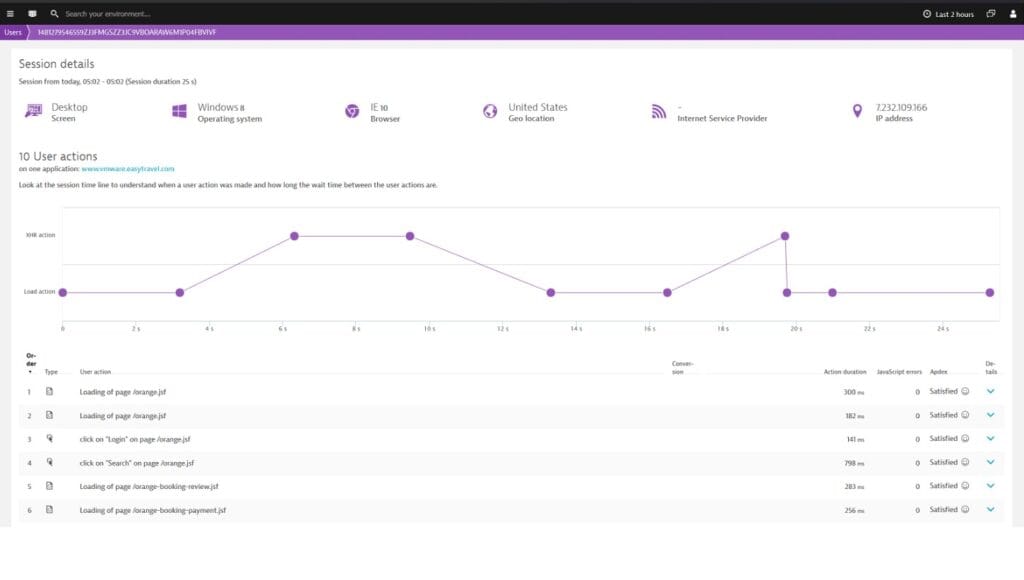
Task: Click the Windows operating system logo
Action: (x=180, y=112)
